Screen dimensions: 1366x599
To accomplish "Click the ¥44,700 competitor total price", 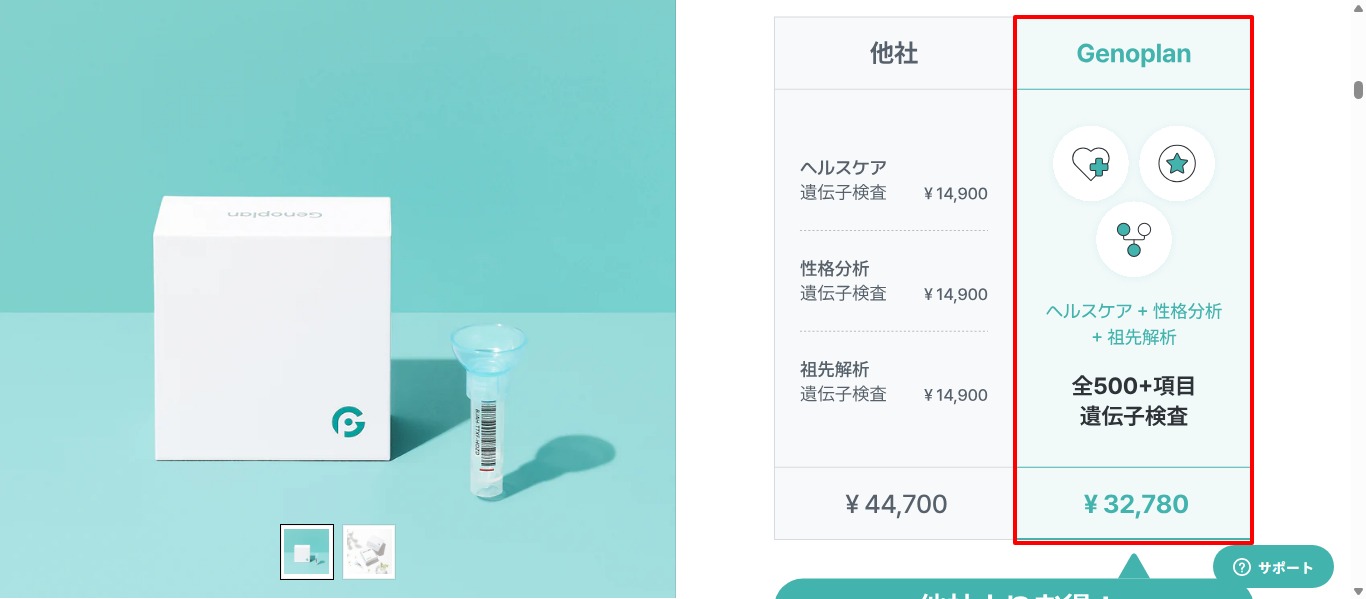I will tap(896, 504).
